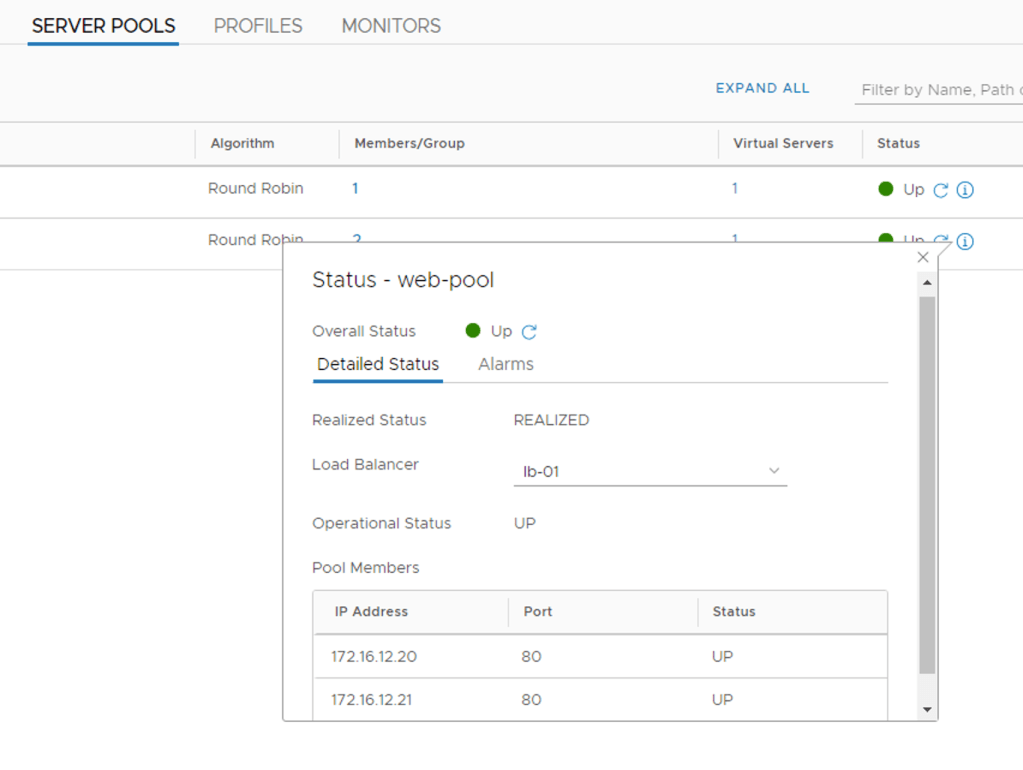Open the Load Balancer lb-01 dropdown
1023x770 pixels.
coord(650,471)
